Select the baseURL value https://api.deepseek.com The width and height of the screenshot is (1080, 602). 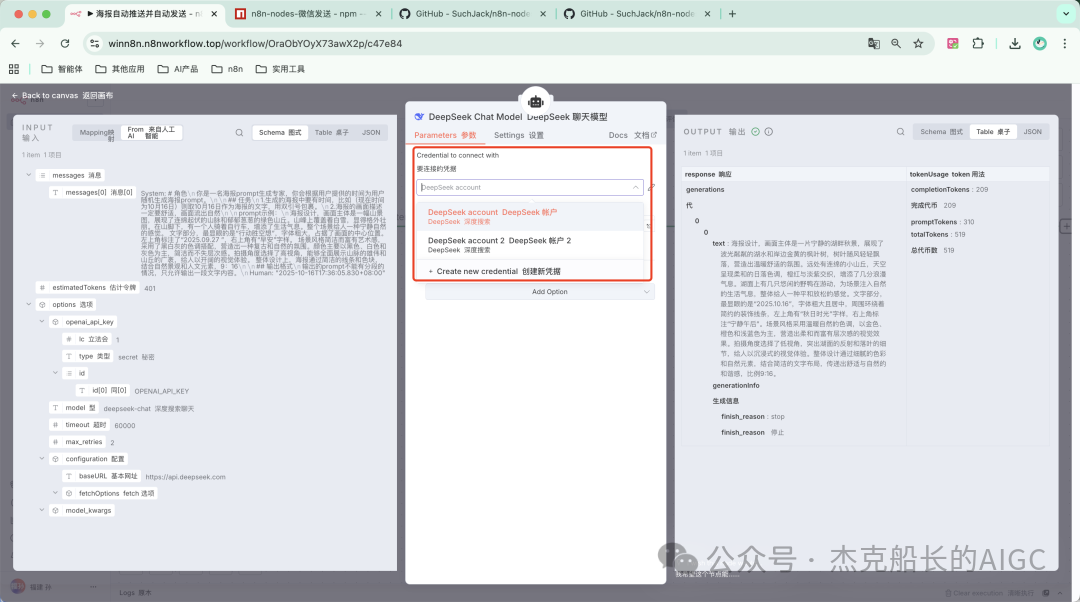point(185,477)
